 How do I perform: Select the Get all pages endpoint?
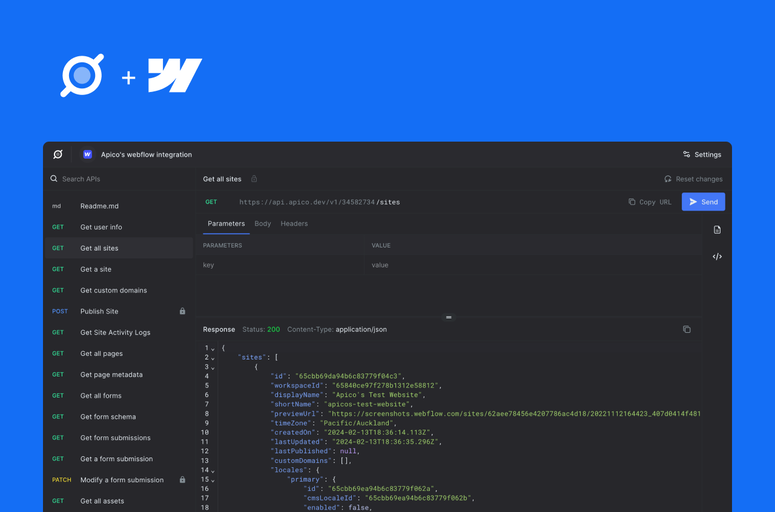(119, 353)
